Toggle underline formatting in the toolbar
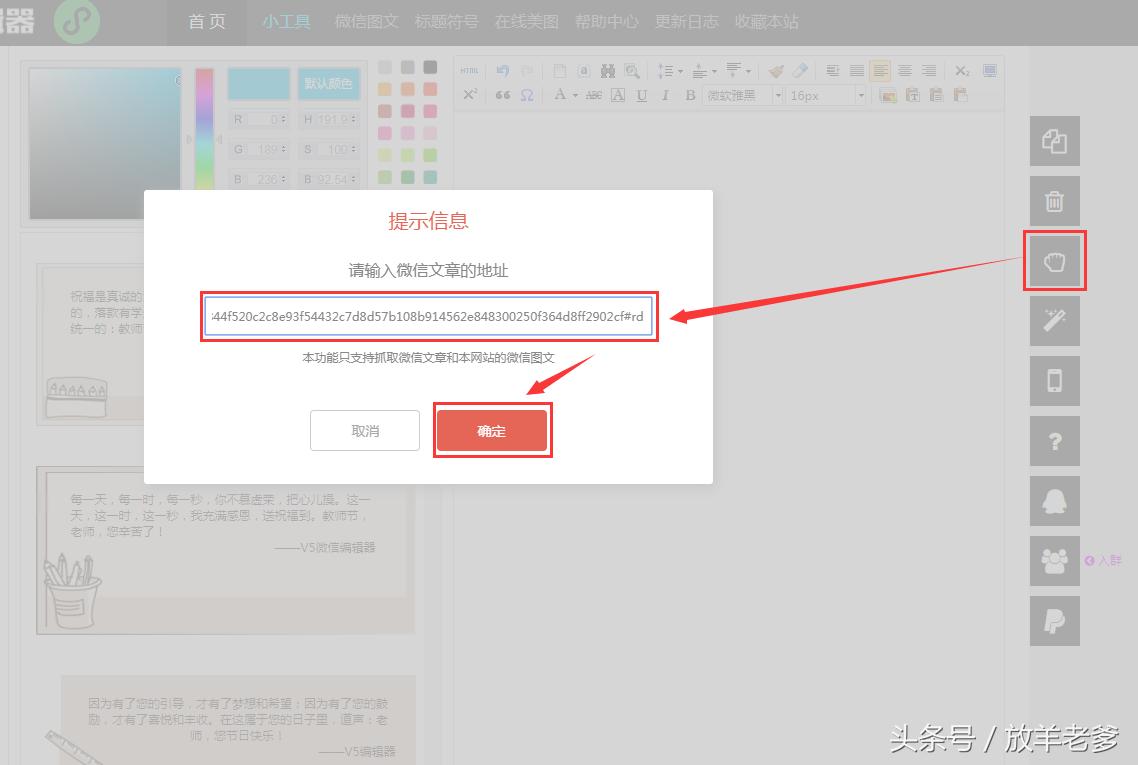This screenshot has height=765, width=1138. point(641,95)
